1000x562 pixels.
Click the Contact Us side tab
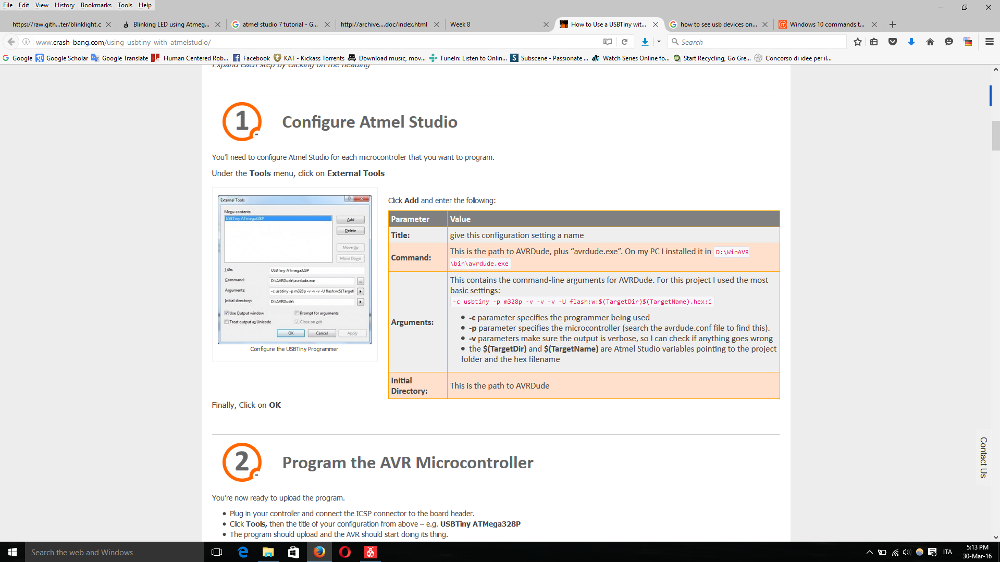pos(983,457)
